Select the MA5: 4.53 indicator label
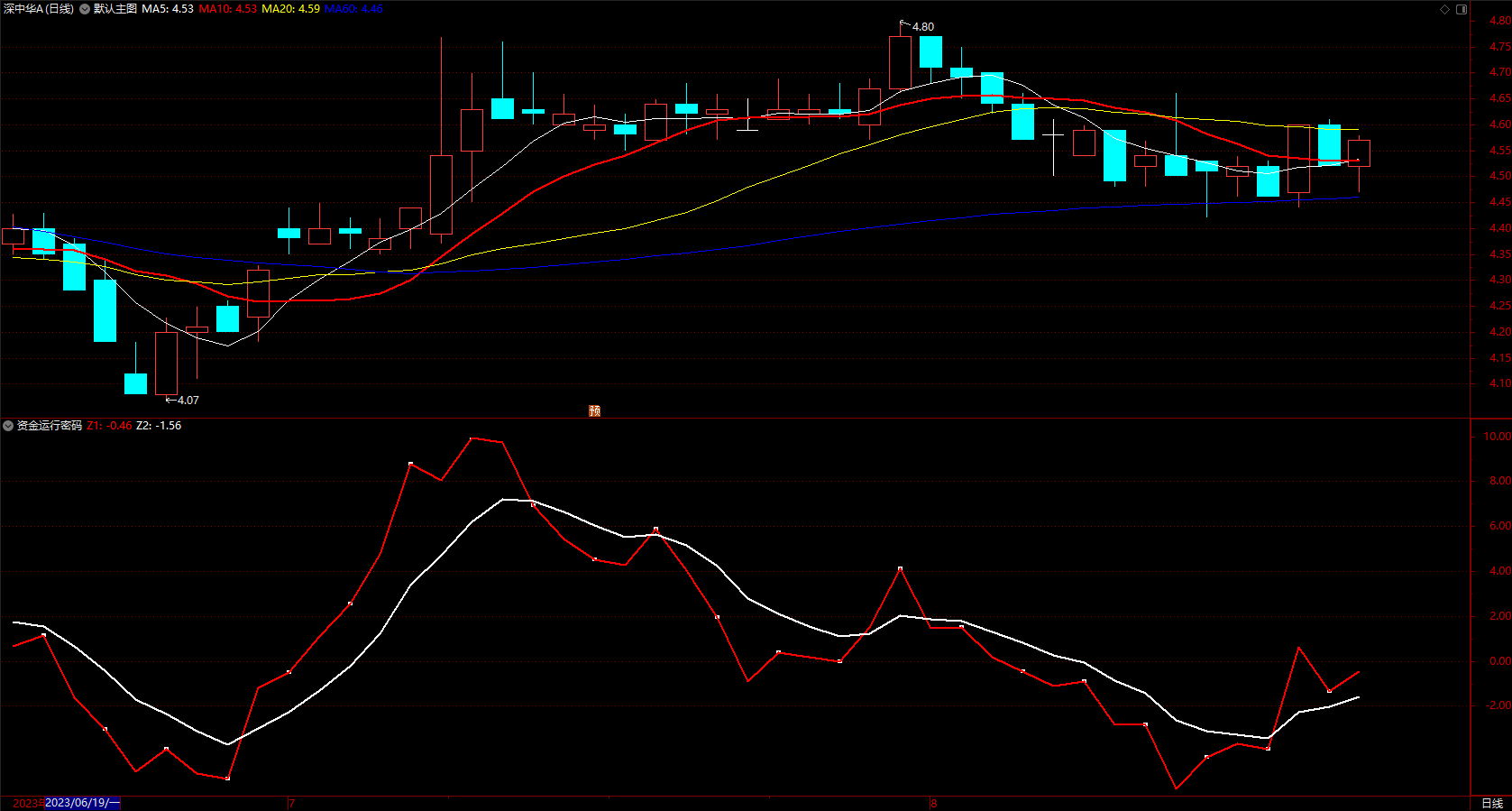1512x811 pixels. [x=168, y=9]
